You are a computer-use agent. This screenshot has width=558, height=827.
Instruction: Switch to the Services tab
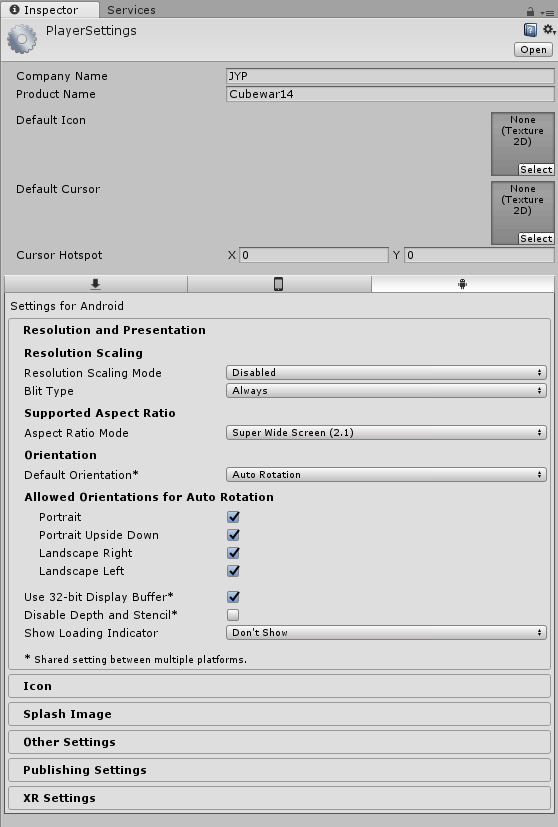(x=131, y=10)
